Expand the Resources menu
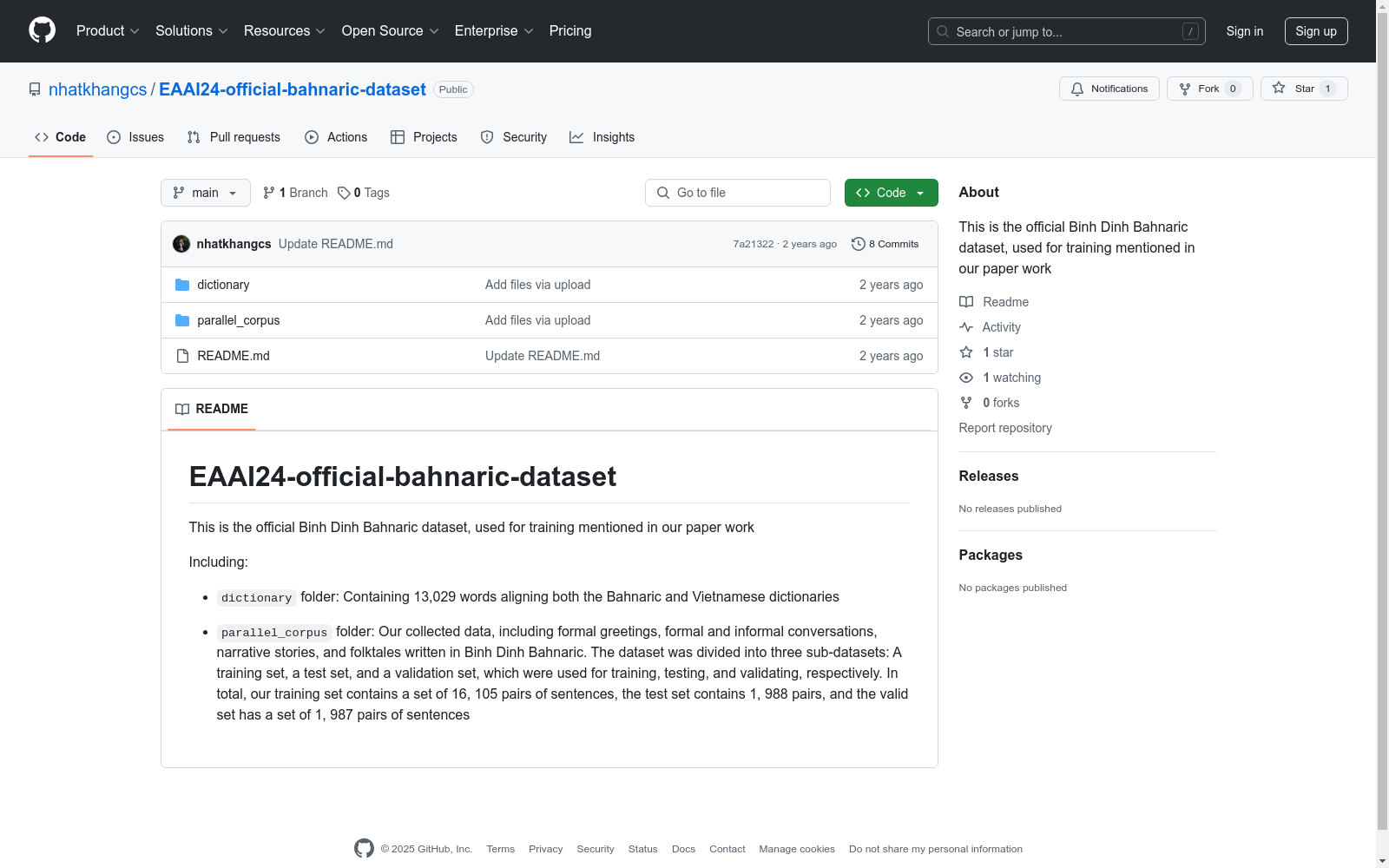 pos(285,30)
